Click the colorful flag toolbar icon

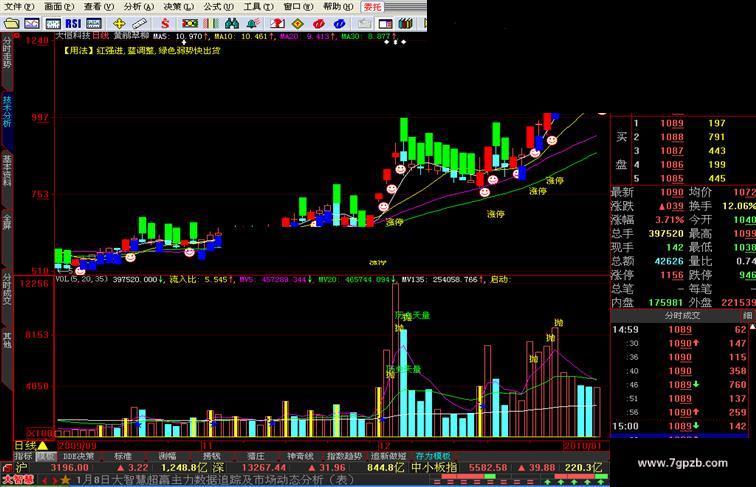click(190, 23)
